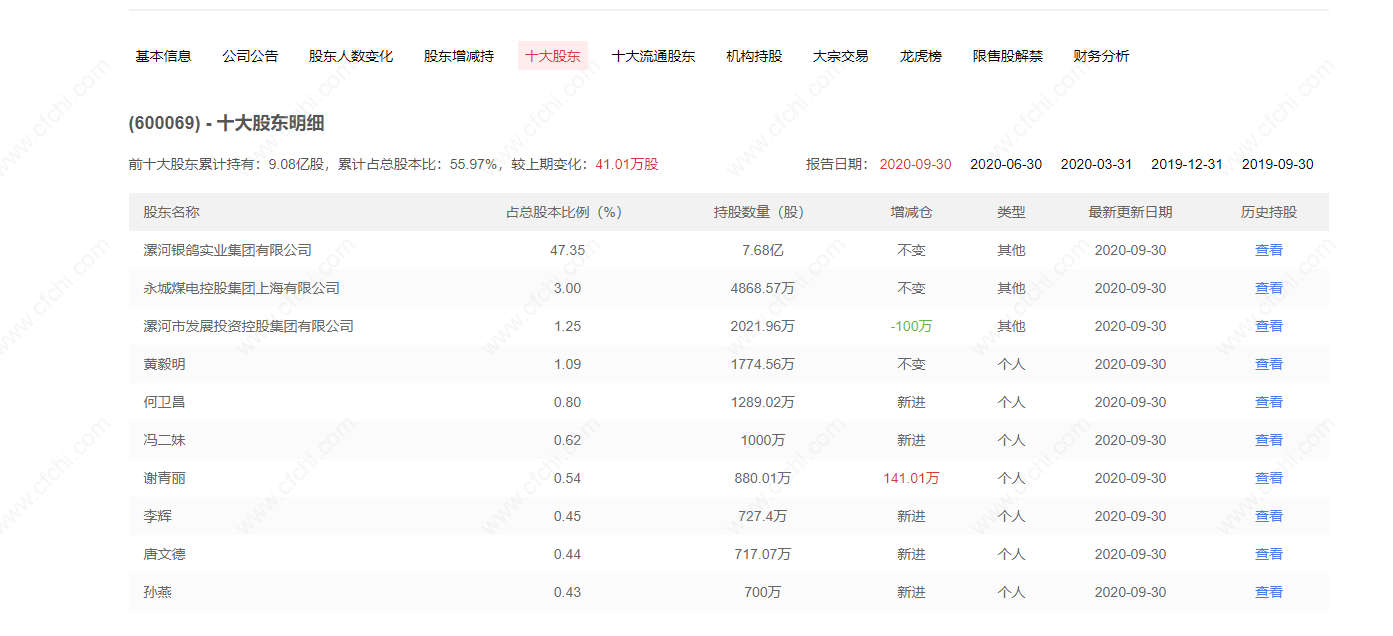
Task: Open the 限售股解禁 tab
Action: 1008,56
